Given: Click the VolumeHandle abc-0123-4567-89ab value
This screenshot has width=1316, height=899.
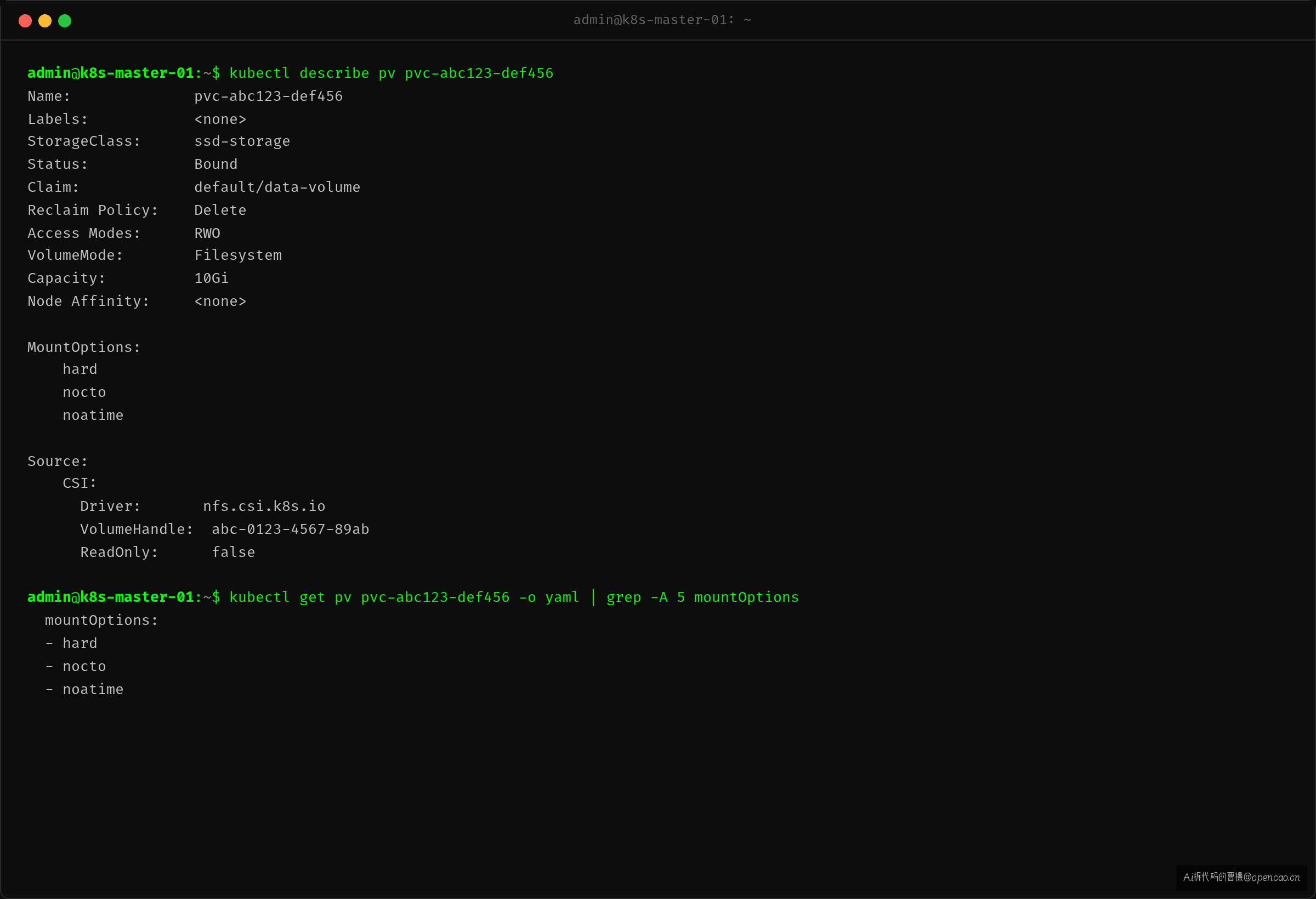Looking at the screenshot, I should tap(291, 530).
